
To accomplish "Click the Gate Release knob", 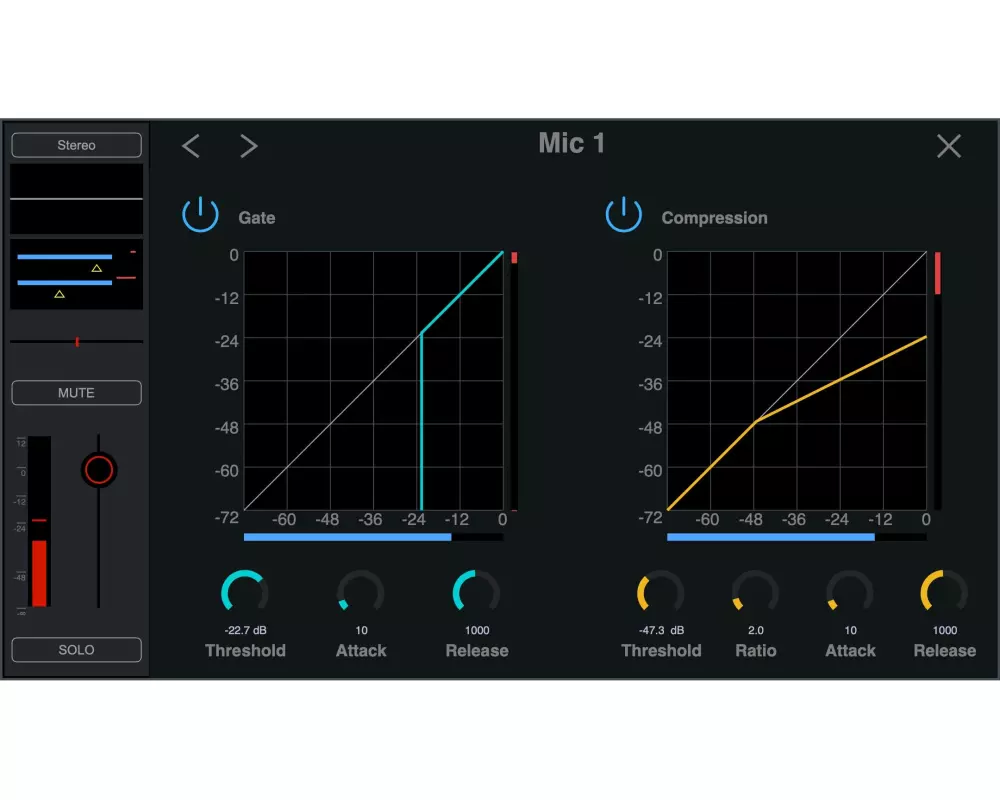I will [476, 593].
